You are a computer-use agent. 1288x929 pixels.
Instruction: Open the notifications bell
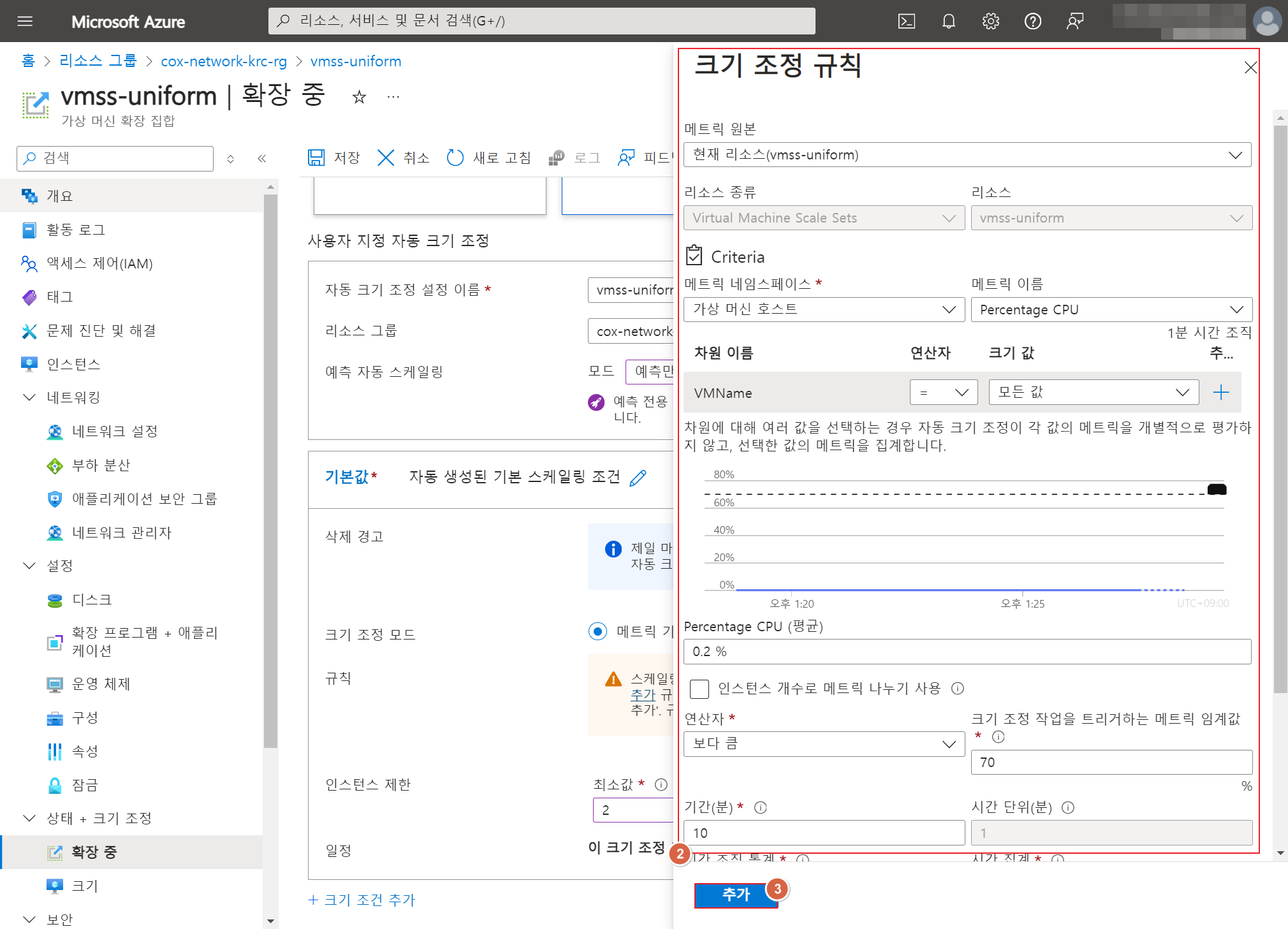pos(948,21)
